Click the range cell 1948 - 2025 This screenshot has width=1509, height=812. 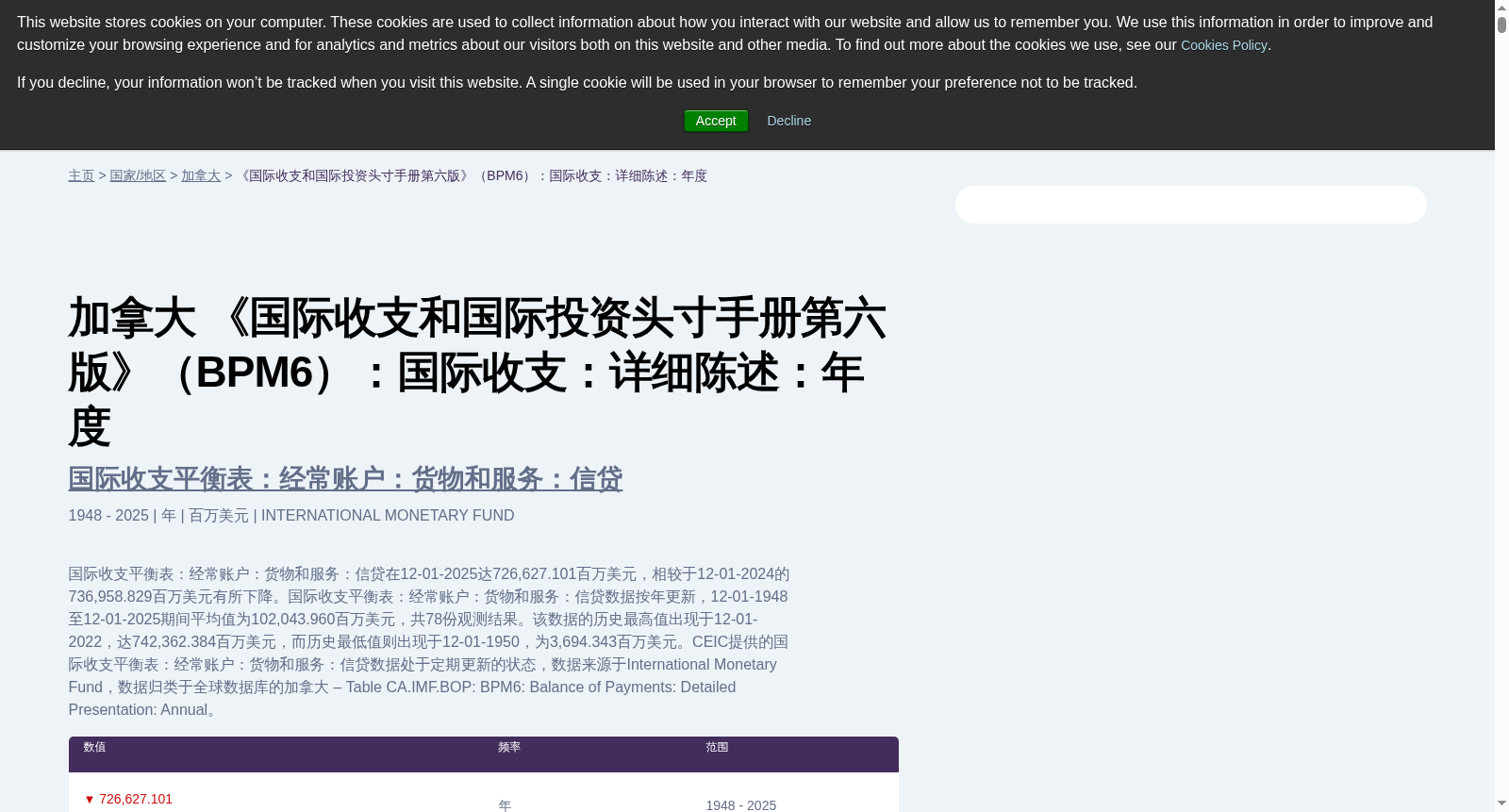[x=741, y=805]
